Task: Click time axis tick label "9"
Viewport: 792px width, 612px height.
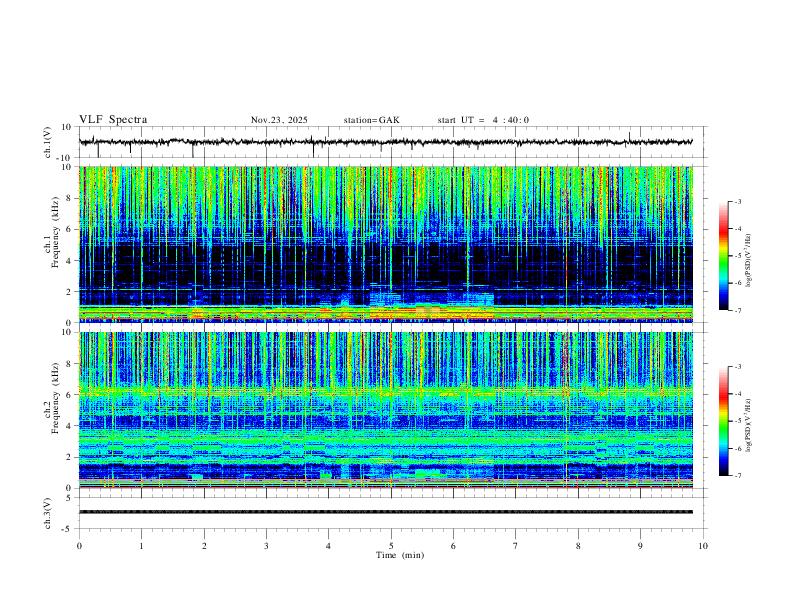Action: [640, 546]
